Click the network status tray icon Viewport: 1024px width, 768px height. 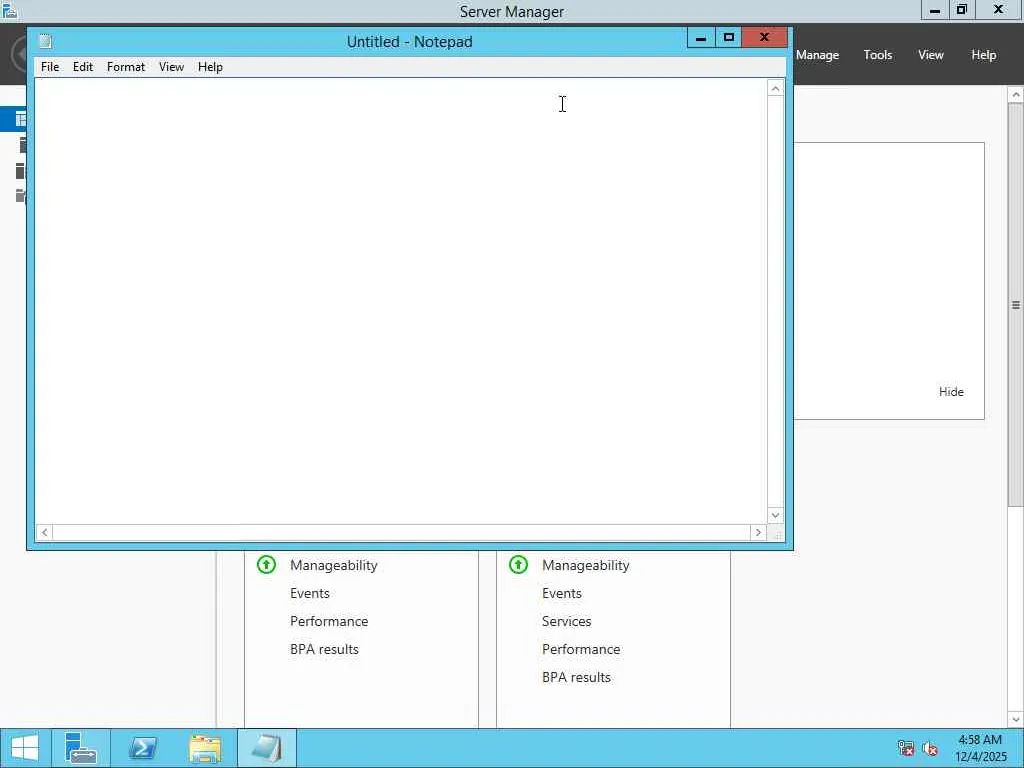coord(905,748)
